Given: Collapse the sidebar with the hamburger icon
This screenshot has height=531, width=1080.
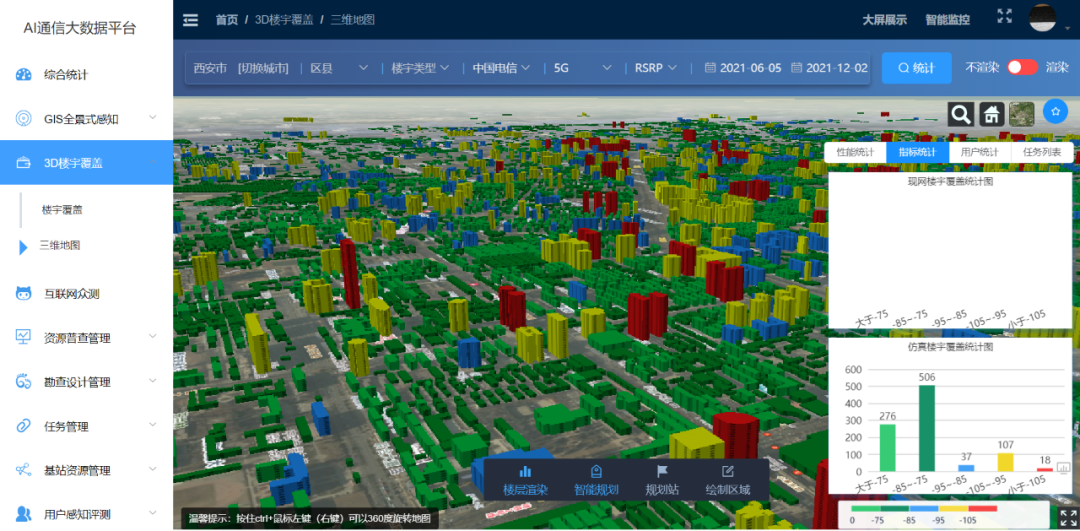Looking at the screenshot, I should coord(190,19).
